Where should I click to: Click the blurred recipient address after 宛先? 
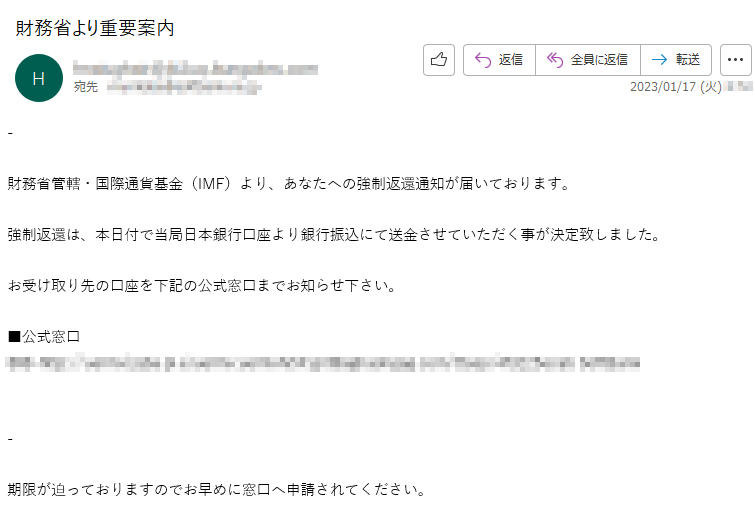pyautogui.click(x=184, y=88)
